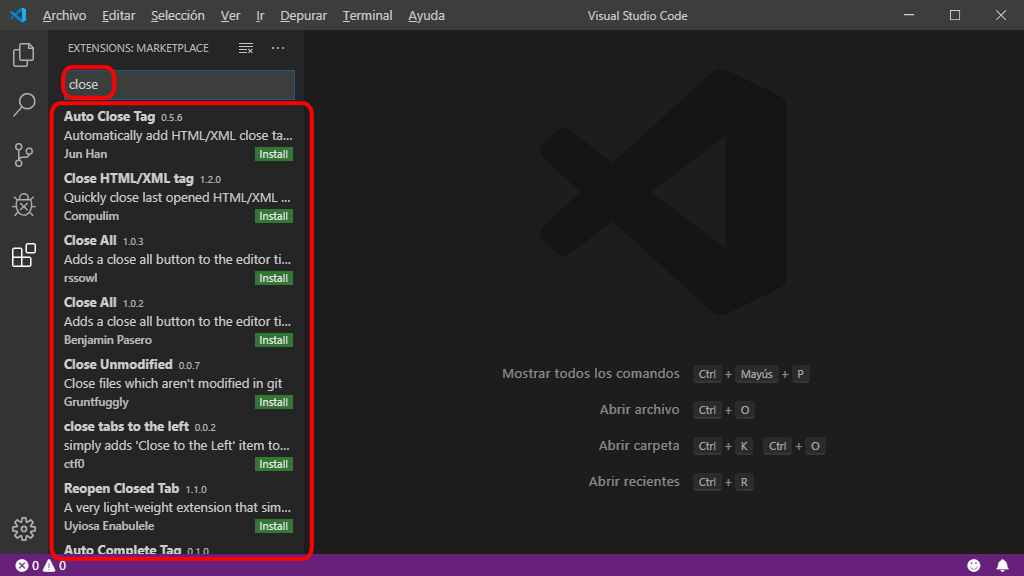Click the 'Abrir carpeta' hint text

639,445
